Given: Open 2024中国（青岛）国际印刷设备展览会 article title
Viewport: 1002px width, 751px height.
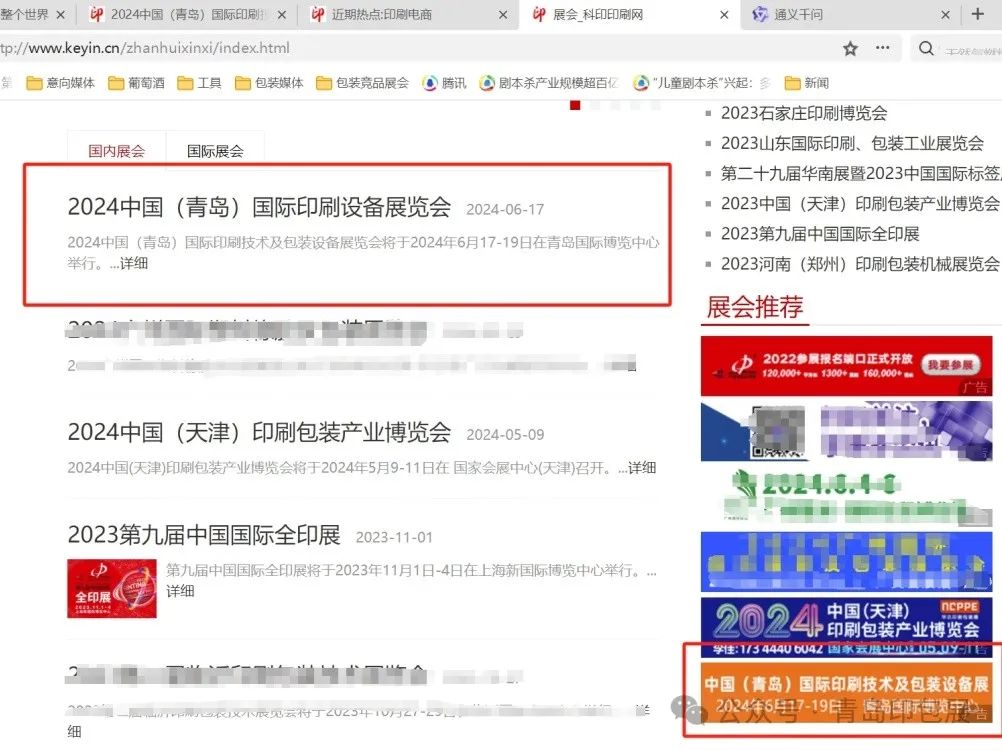Looking at the screenshot, I should (x=259, y=207).
